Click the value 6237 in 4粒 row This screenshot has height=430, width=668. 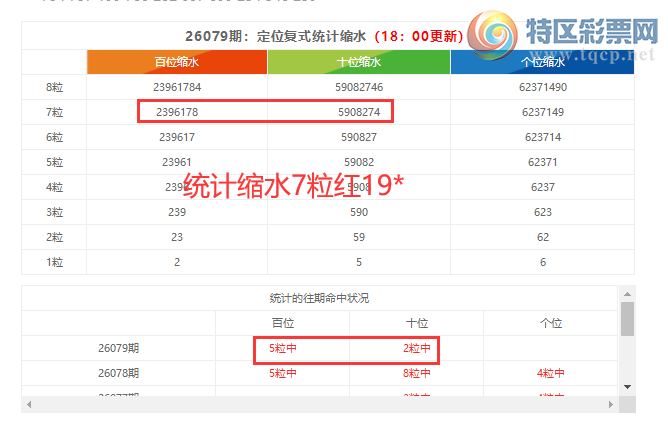pyautogui.click(x=543, y=187)
